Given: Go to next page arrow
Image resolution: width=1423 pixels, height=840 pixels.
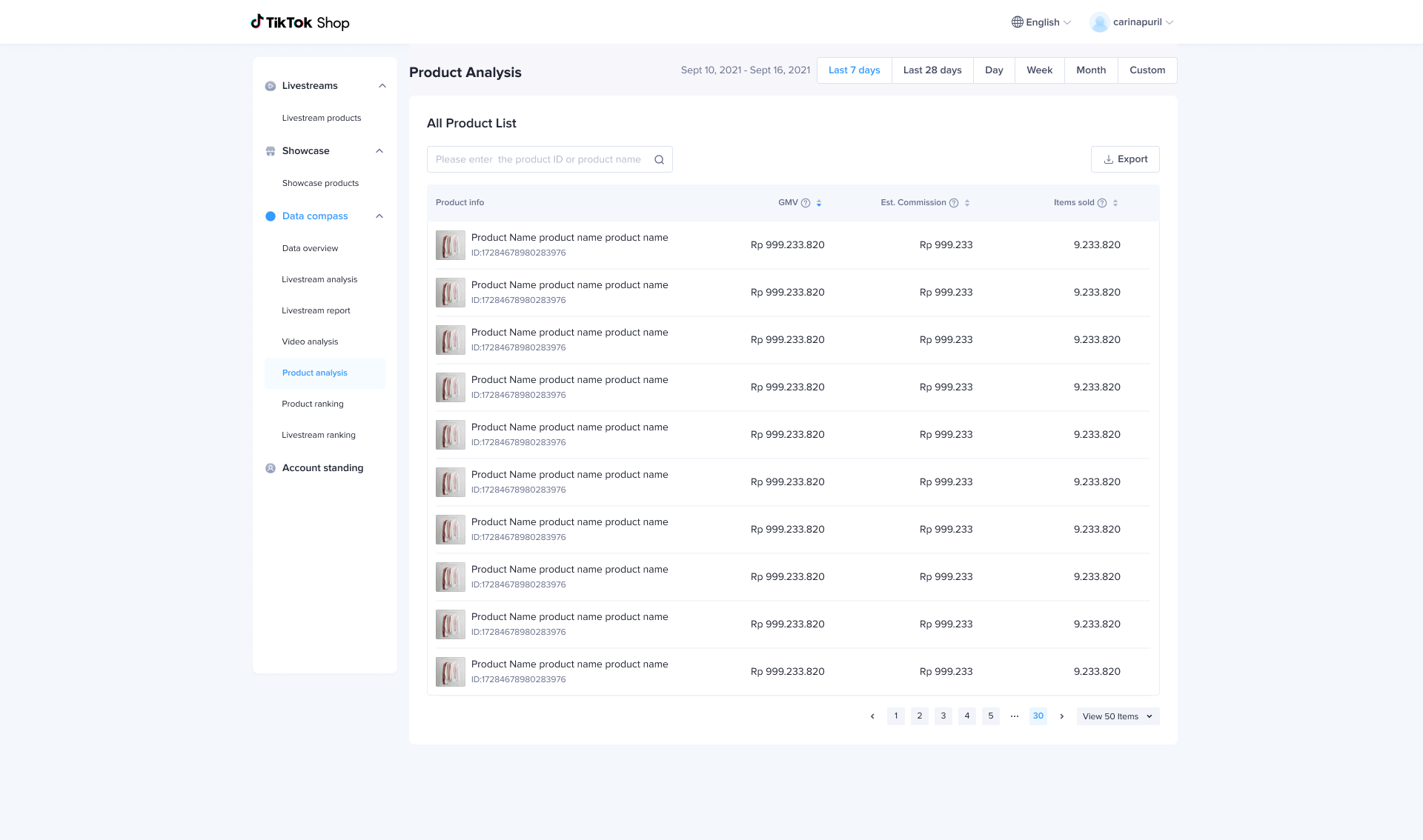Looking at the screenshot, I should [1062, 716].
